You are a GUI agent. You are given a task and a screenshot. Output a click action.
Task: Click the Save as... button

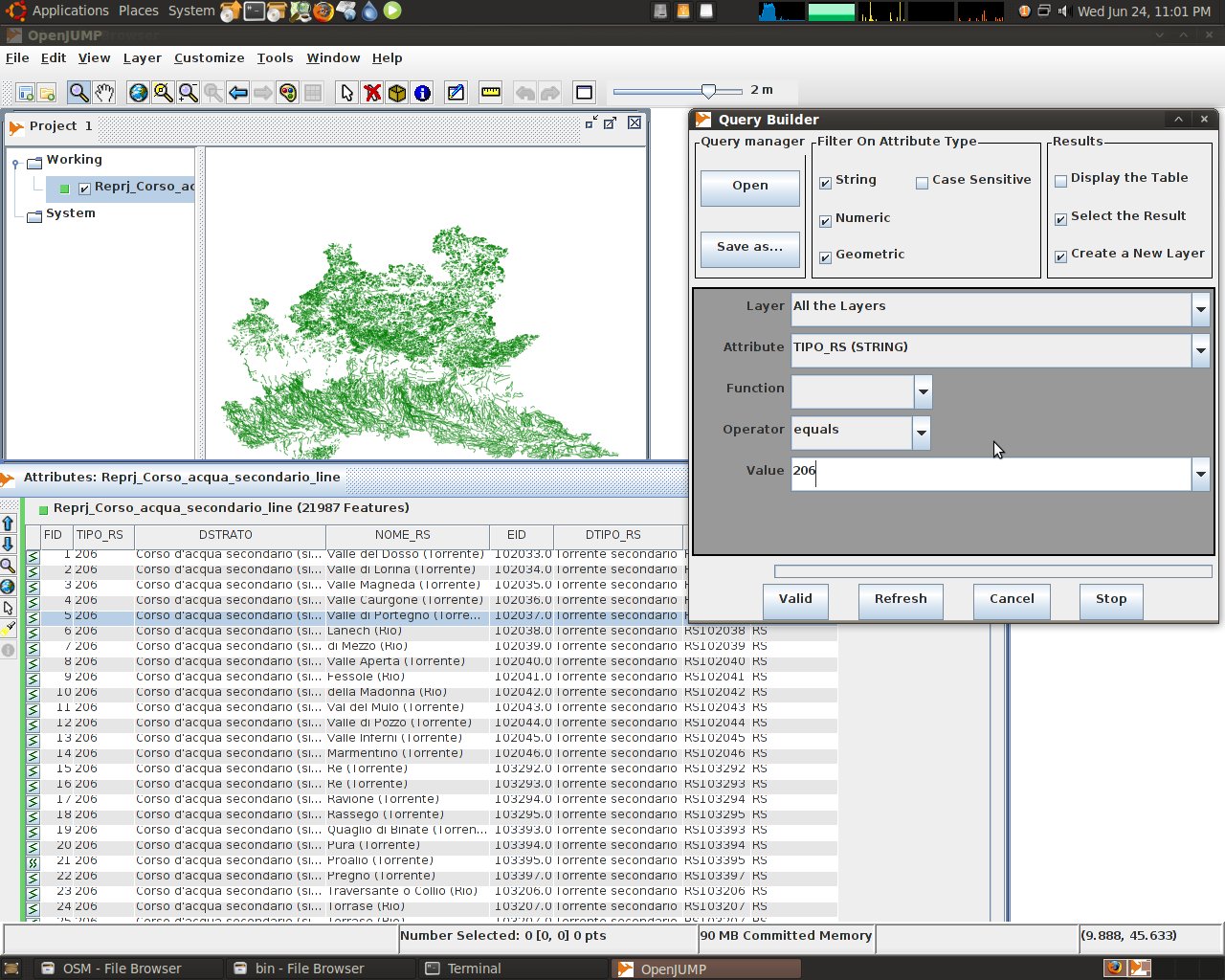pyautogui.click(x=750, y=249)
